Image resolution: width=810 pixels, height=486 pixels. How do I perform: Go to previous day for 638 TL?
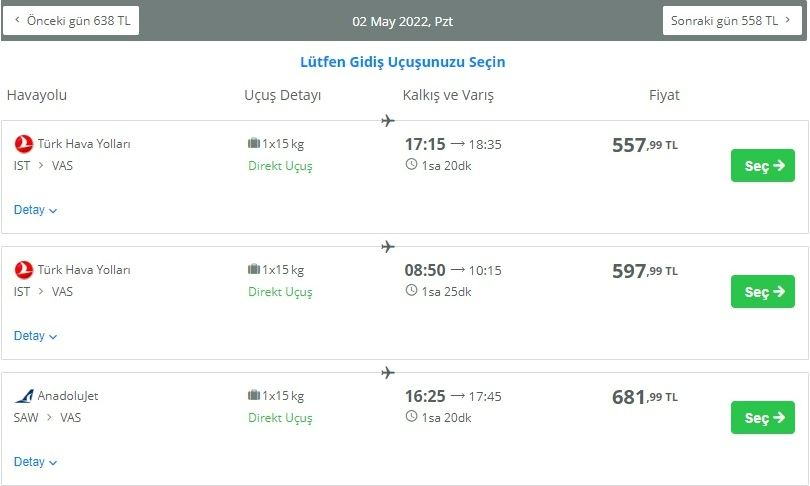pos(71,20)
